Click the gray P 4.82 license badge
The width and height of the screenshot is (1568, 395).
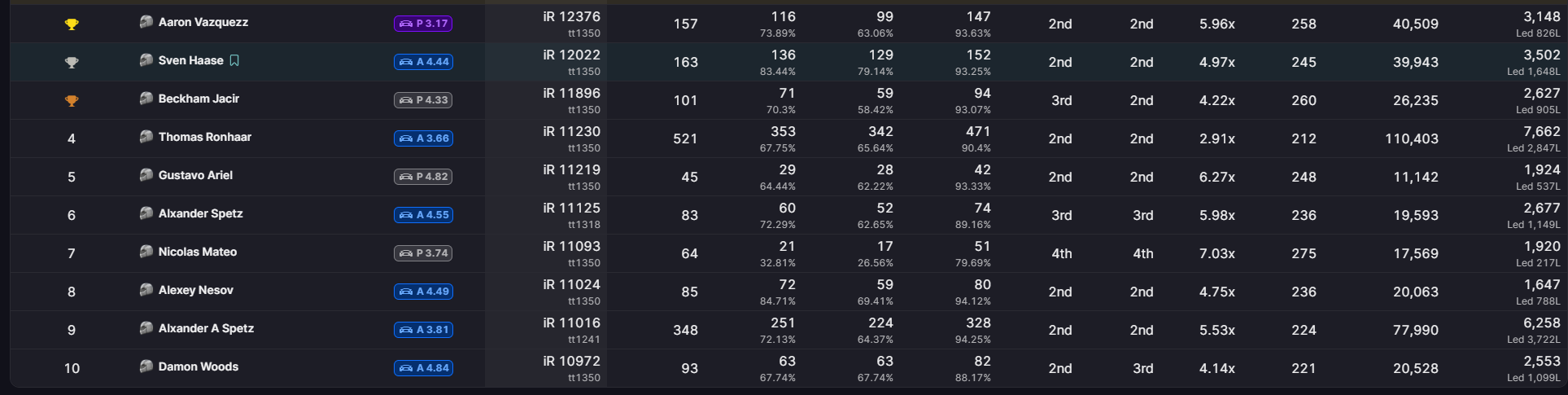[423, 177]
